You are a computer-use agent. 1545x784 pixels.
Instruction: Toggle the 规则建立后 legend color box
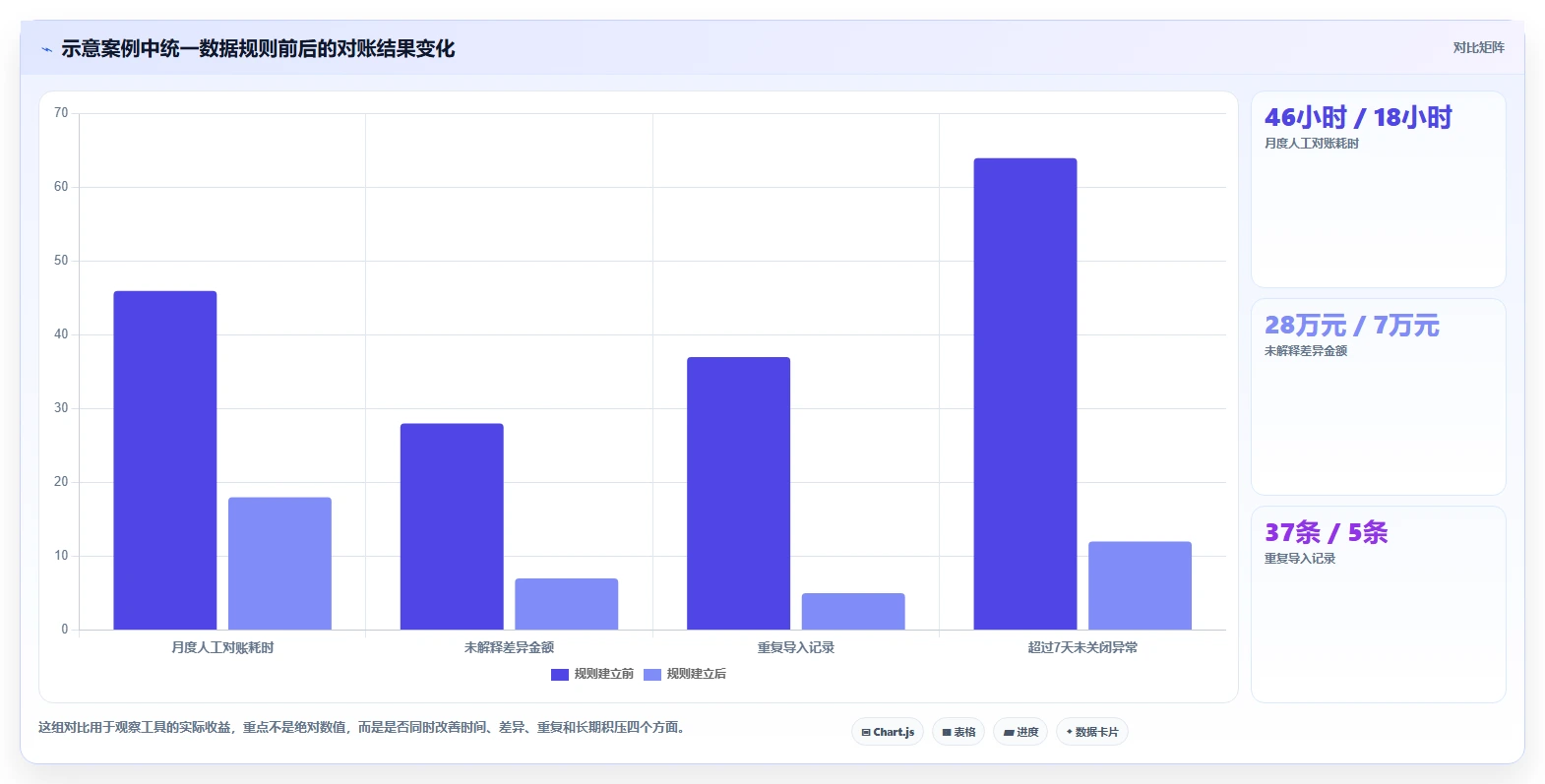pos(652,675)
